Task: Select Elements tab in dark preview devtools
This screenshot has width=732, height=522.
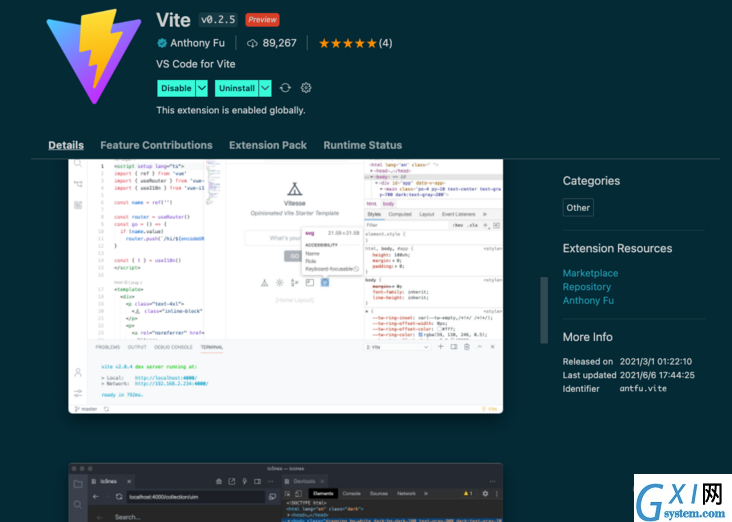Action: [323, 494]
